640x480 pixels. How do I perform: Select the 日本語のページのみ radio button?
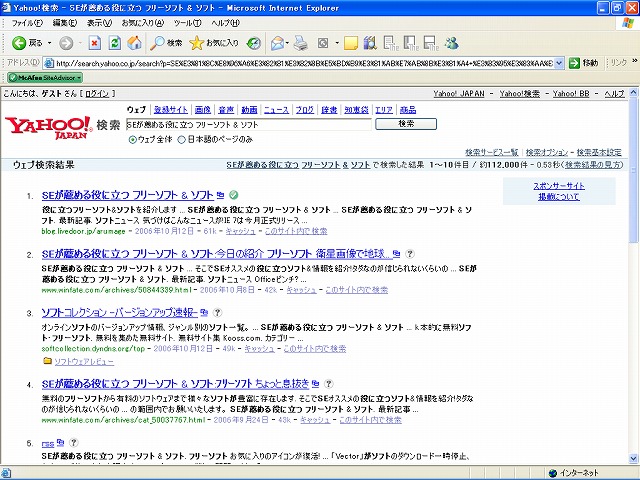click(x=182, y=140)
